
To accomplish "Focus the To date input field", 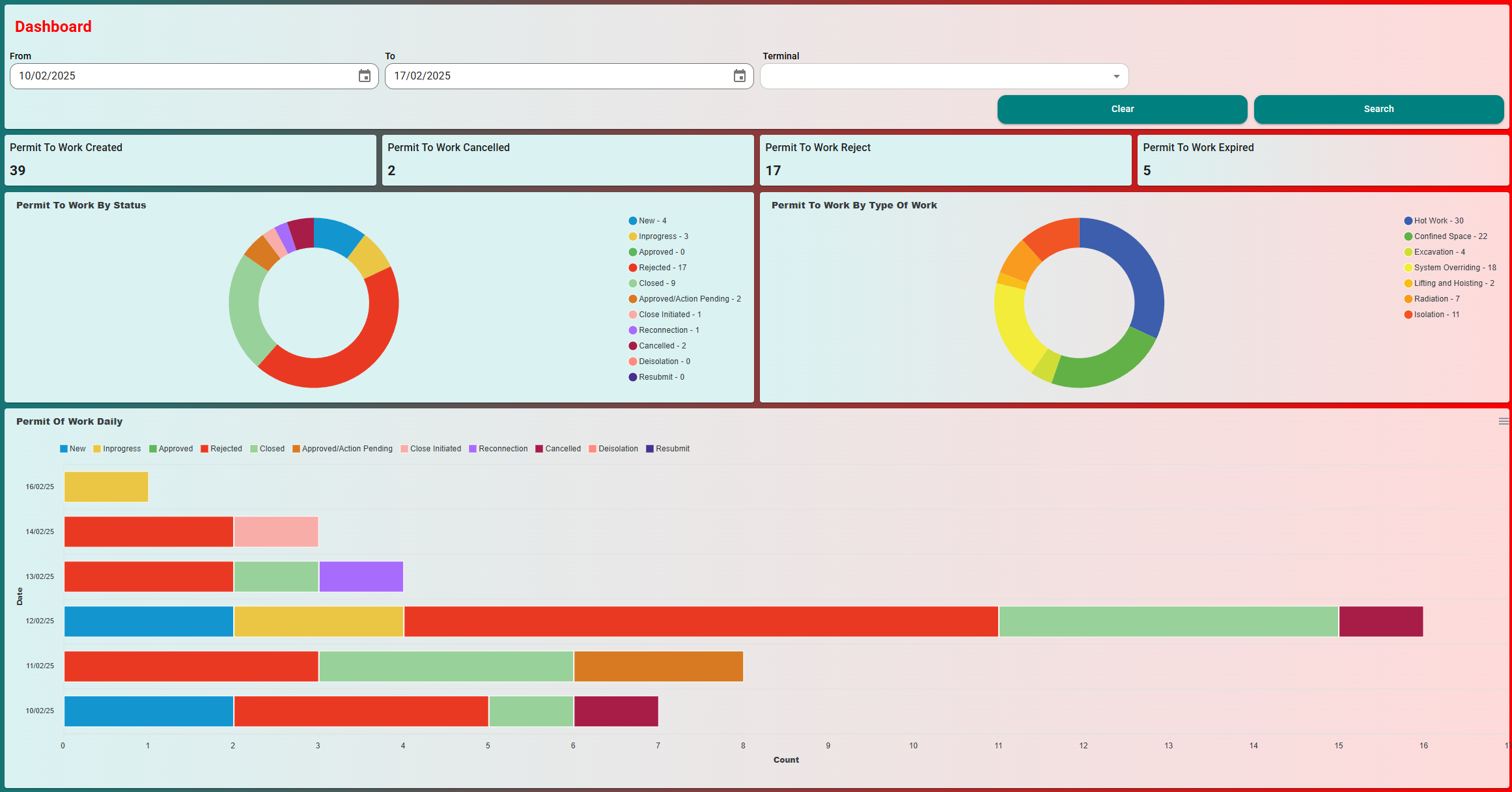I will click(x=569, y=76).
